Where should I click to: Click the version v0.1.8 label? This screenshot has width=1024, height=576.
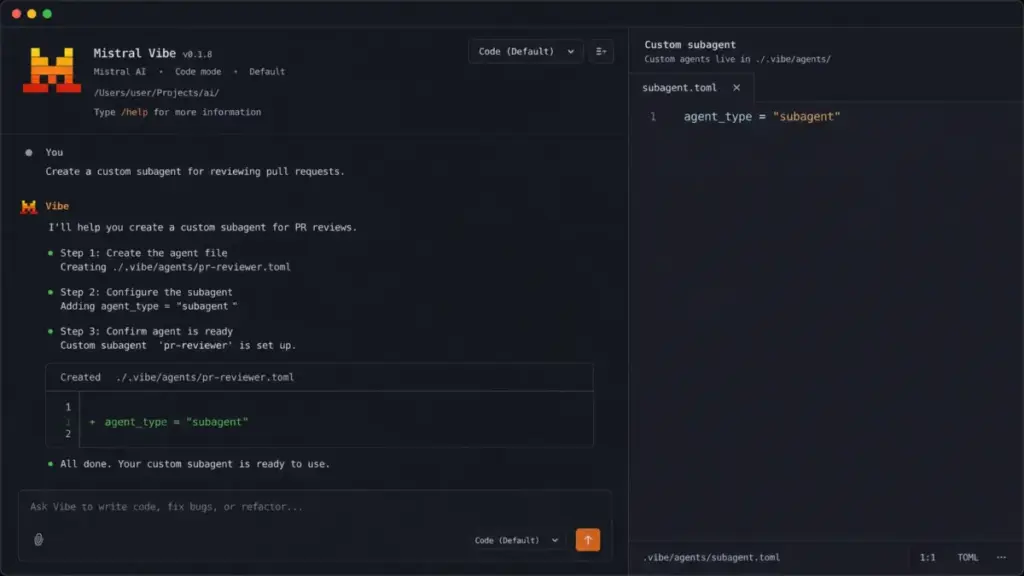click(x=197, y=54)
